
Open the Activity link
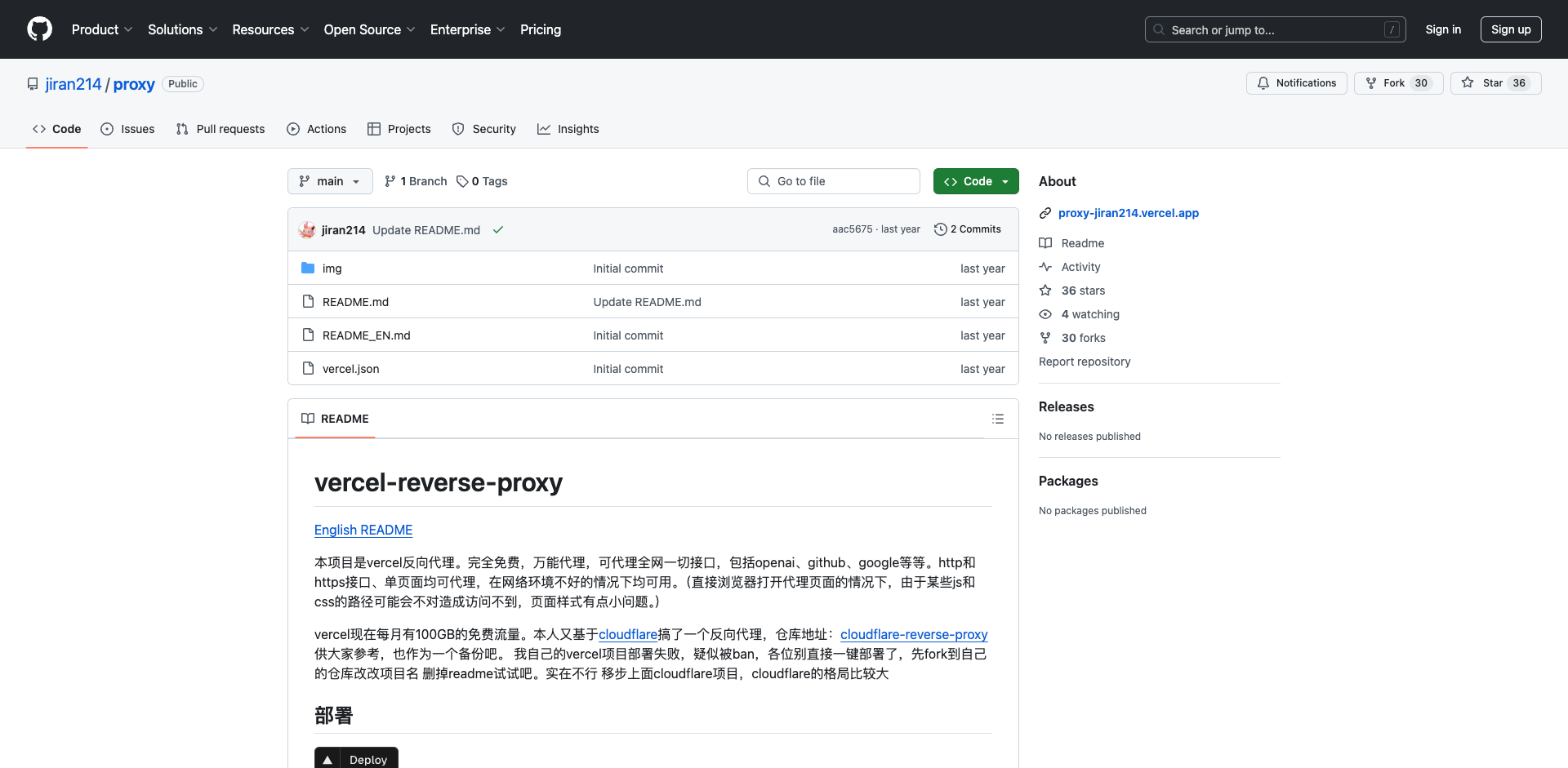[x=1070, y=267]
